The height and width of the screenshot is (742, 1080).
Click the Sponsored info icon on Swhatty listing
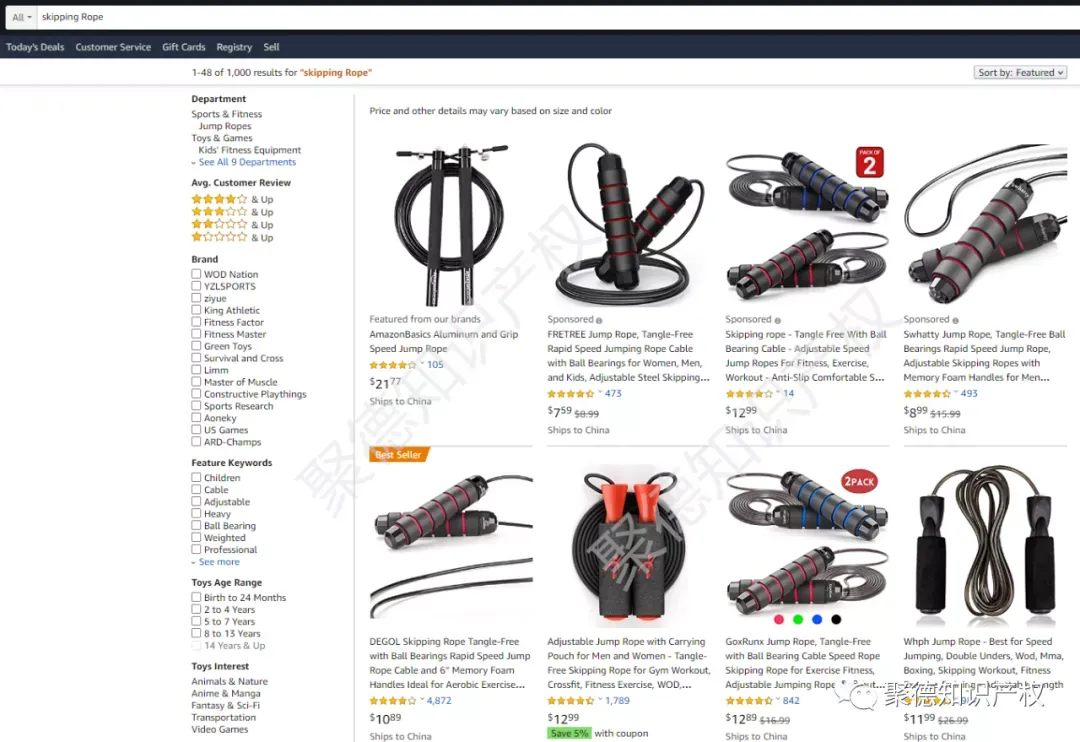tap(955, 320)
